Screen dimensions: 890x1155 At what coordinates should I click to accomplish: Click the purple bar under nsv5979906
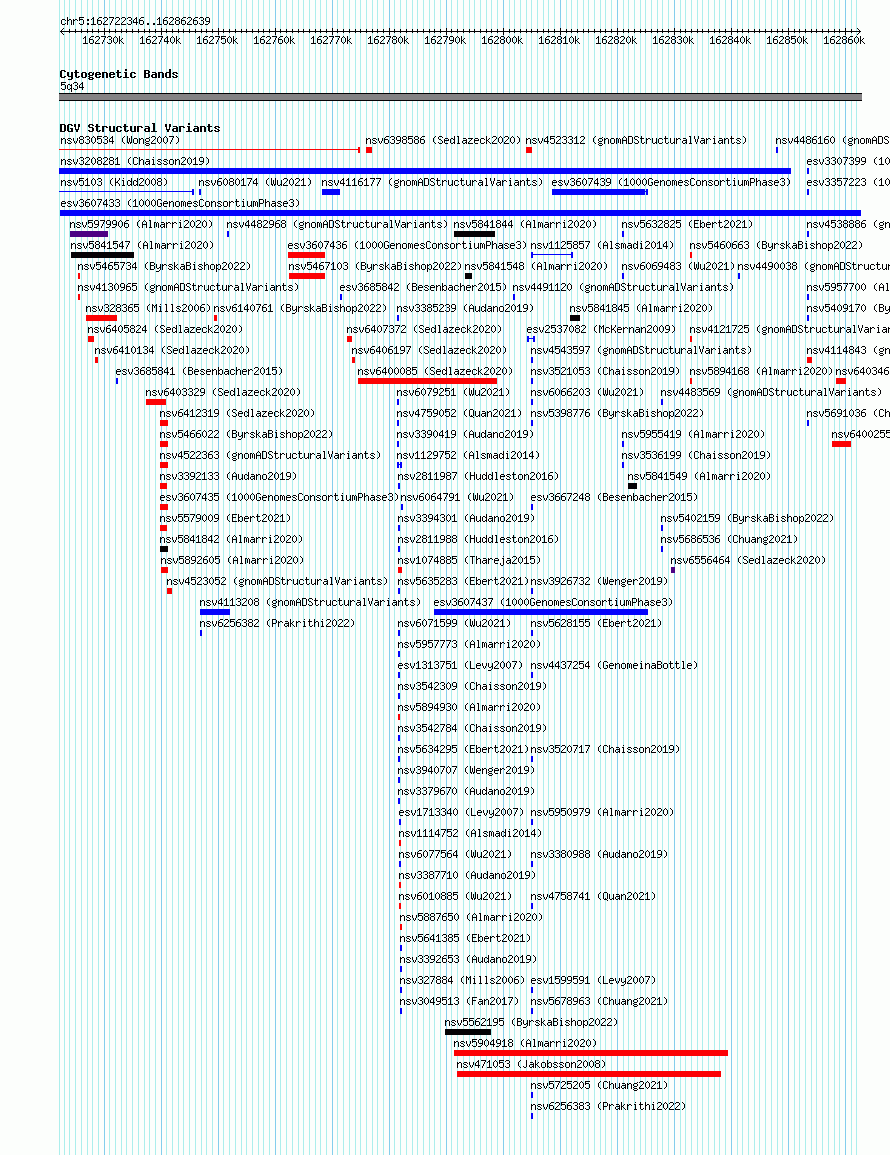pyautogui.click(x=89, y=234)
